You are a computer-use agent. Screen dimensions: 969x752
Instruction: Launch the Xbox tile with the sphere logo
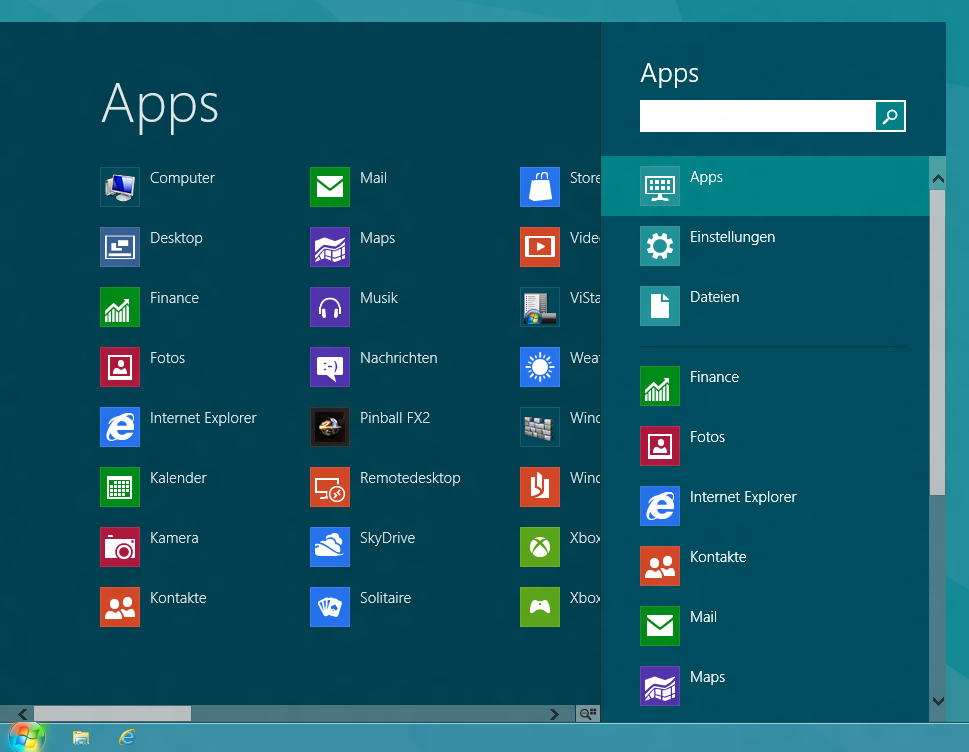pyautogui.click(x=560, y=546)
